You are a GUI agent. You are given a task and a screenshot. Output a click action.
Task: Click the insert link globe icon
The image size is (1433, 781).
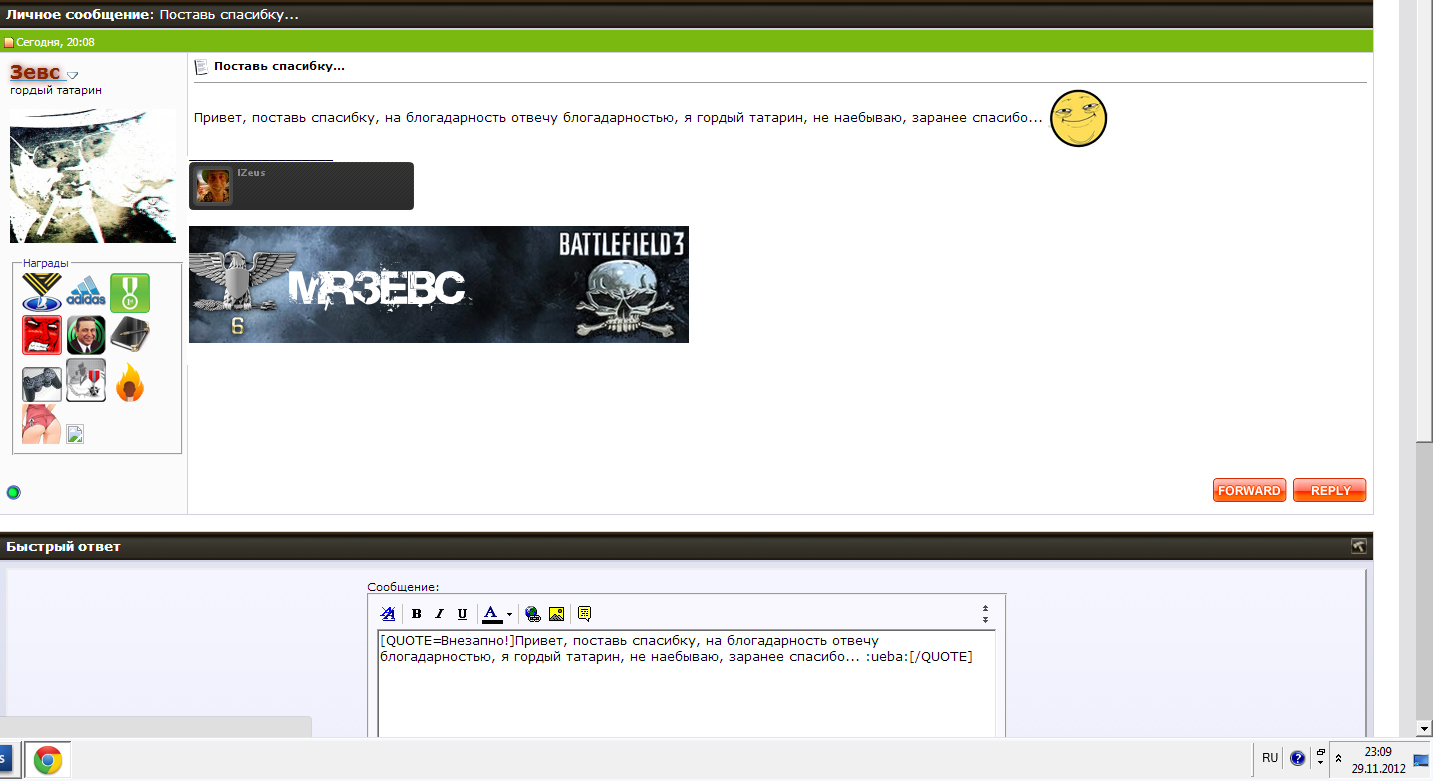click(532, 614)
